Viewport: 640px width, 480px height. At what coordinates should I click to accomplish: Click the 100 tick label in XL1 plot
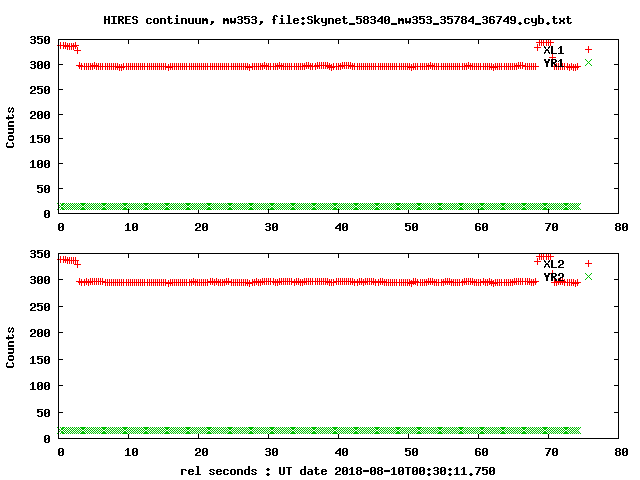point(40,164)
